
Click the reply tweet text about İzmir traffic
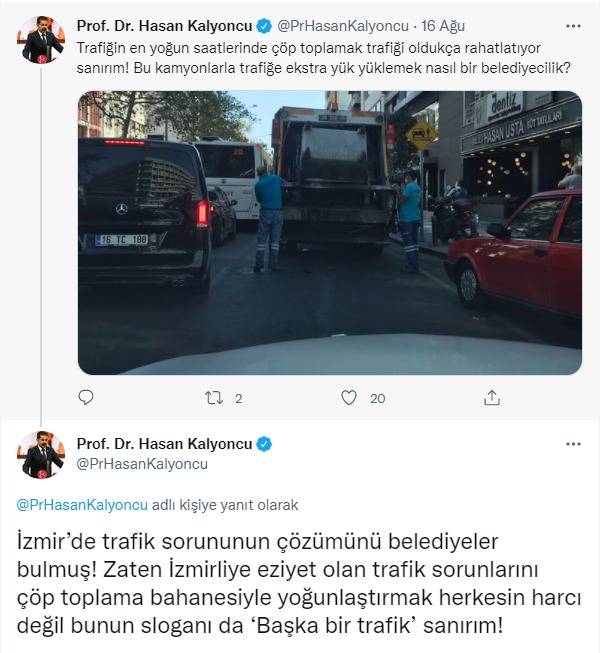click(x=299, y=584)
